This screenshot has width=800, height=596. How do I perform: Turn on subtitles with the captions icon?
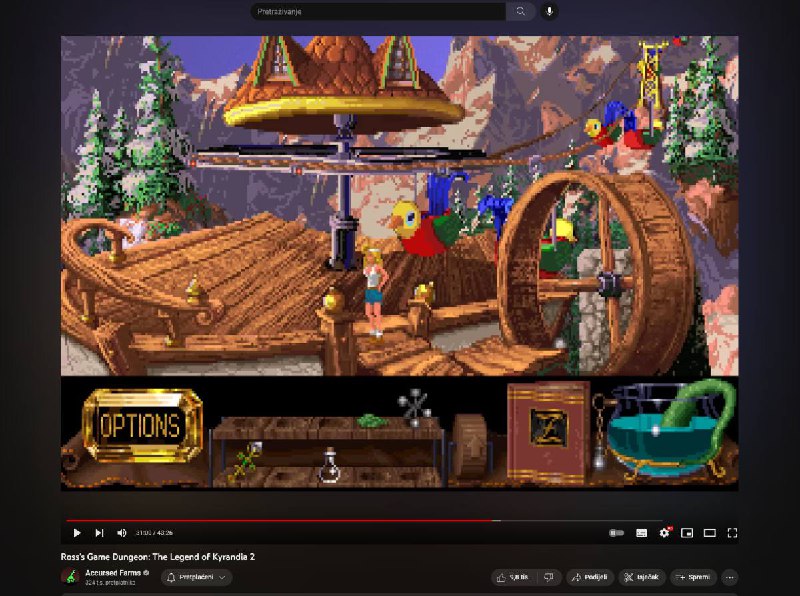click(641, 533)
